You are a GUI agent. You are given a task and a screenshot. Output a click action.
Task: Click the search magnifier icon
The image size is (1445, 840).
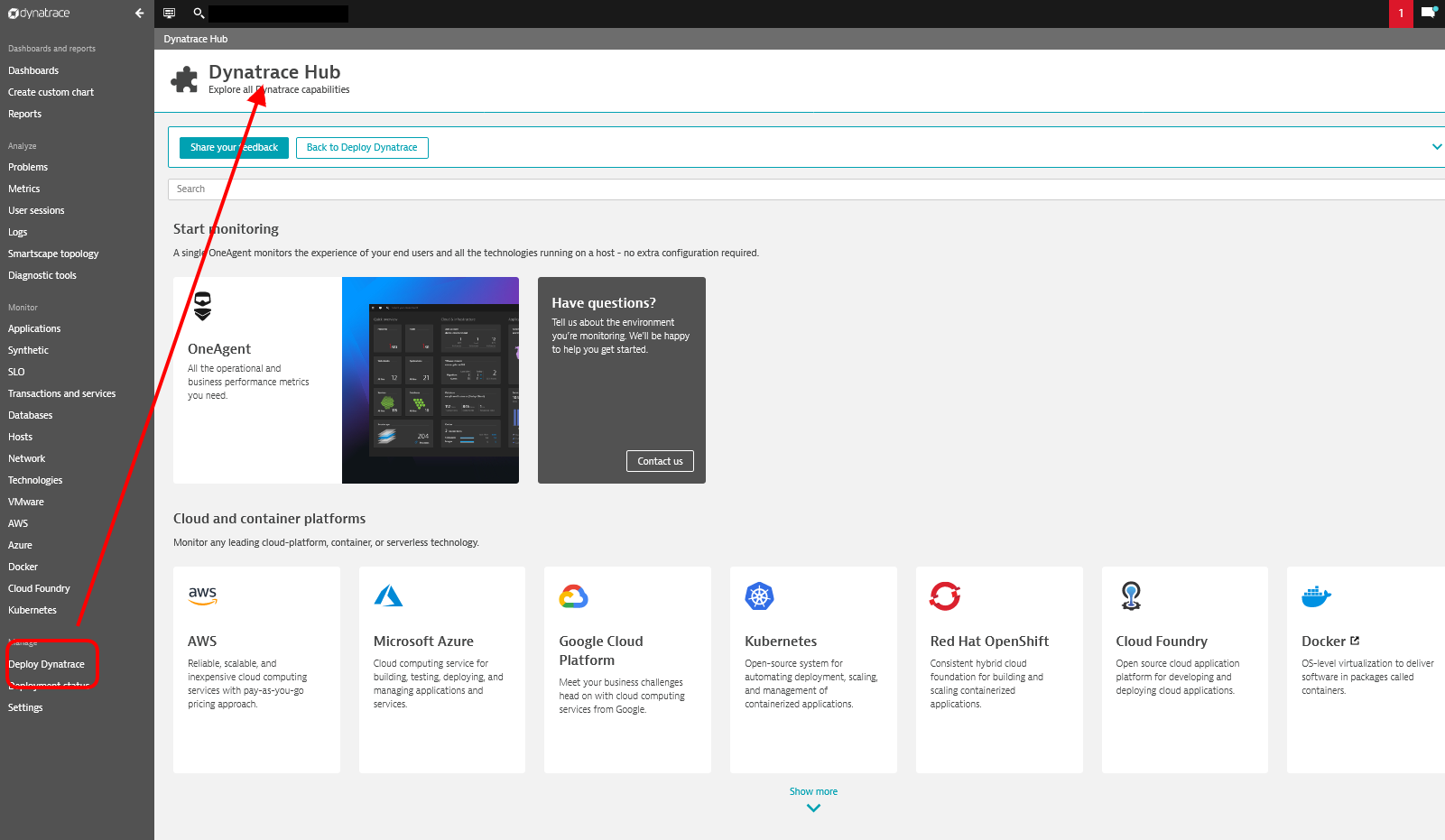[x=199, y=14]
